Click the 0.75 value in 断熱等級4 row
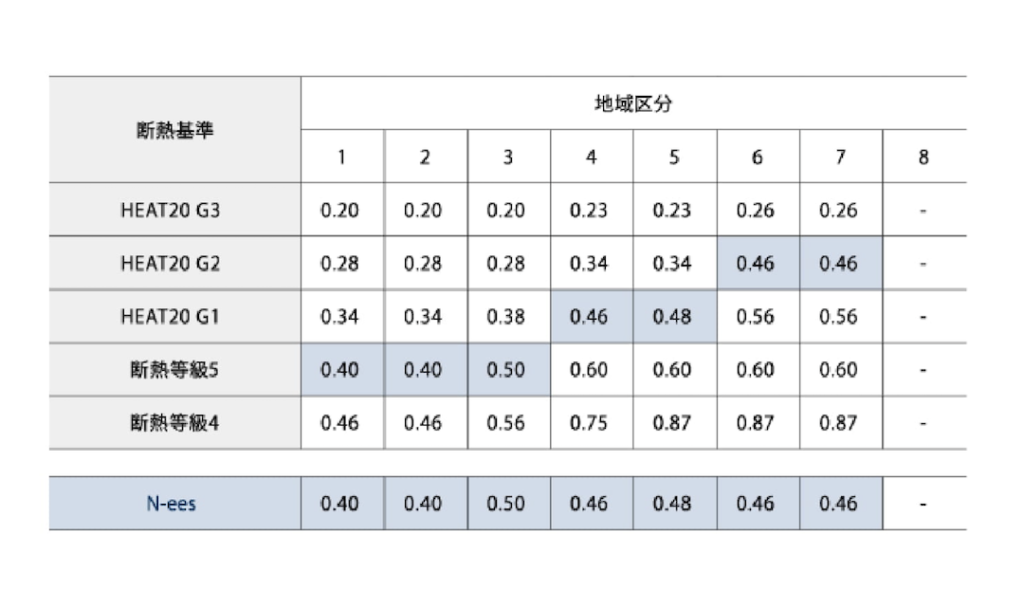 coord(591,423)
